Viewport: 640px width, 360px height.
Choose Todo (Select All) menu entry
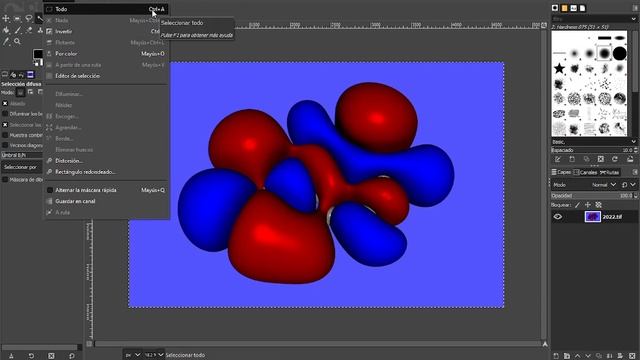pos(106,9)
